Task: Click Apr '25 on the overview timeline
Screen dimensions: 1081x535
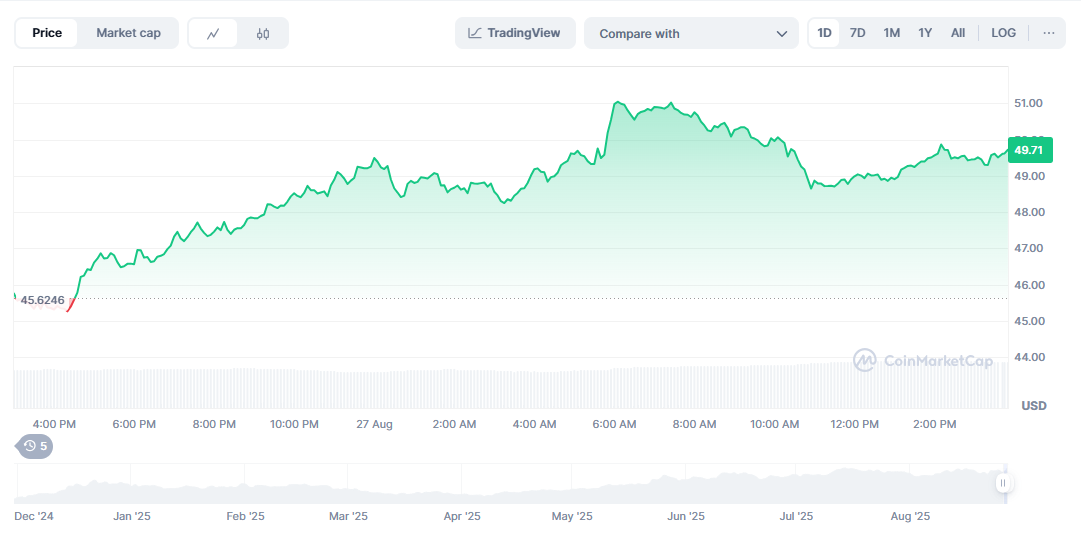Action: pos(462,516)
